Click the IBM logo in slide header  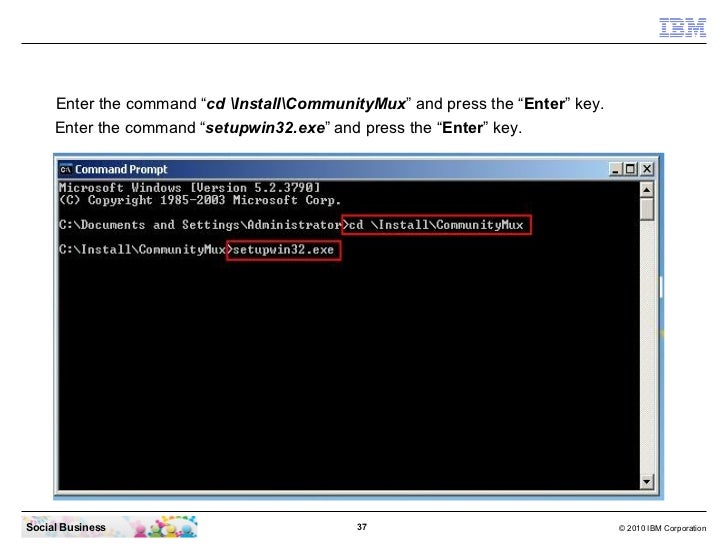pyautogui.click(x=682, y=28)
